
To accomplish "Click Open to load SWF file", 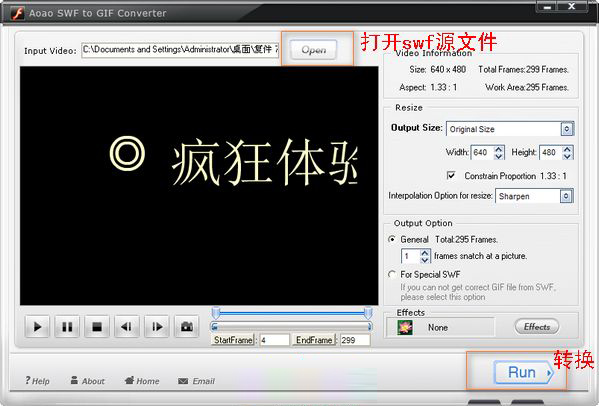I will point(313,50).
